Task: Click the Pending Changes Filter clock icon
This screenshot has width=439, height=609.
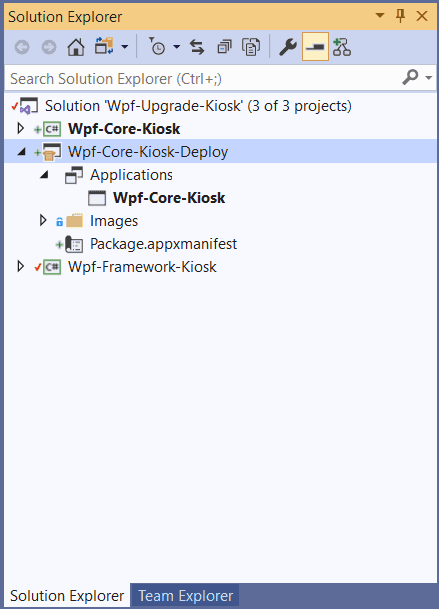Action: pos(157,47)
